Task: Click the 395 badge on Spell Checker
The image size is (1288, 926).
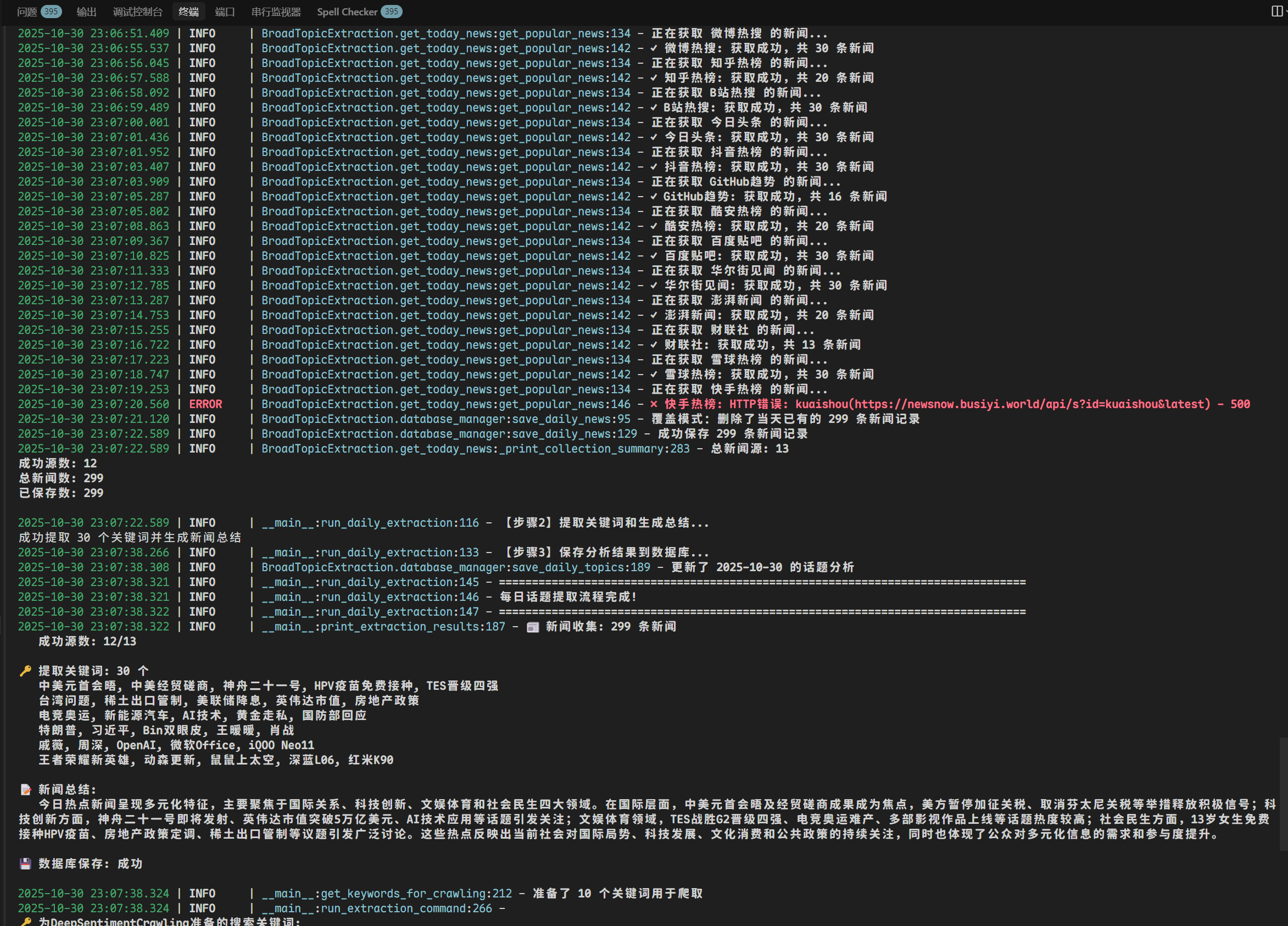Action: point(391,12)
